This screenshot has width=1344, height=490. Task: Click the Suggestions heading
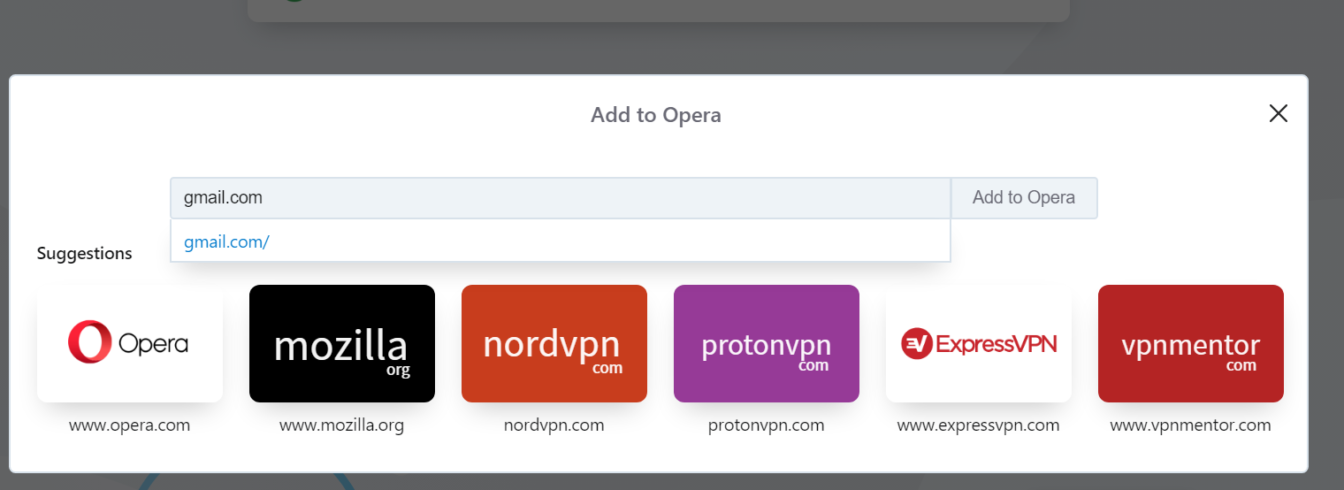(x=84, y=253)
